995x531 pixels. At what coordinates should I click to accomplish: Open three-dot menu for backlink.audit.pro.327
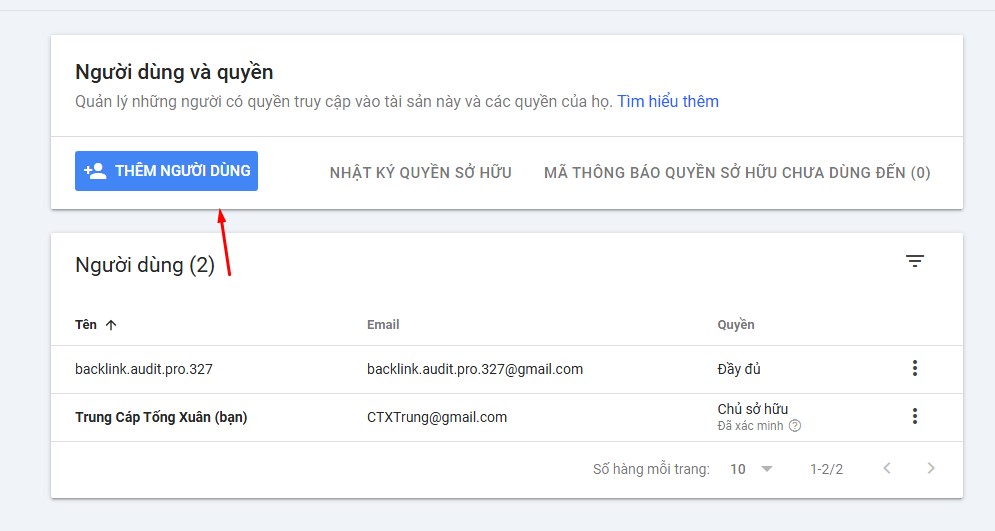click(914, 369)
